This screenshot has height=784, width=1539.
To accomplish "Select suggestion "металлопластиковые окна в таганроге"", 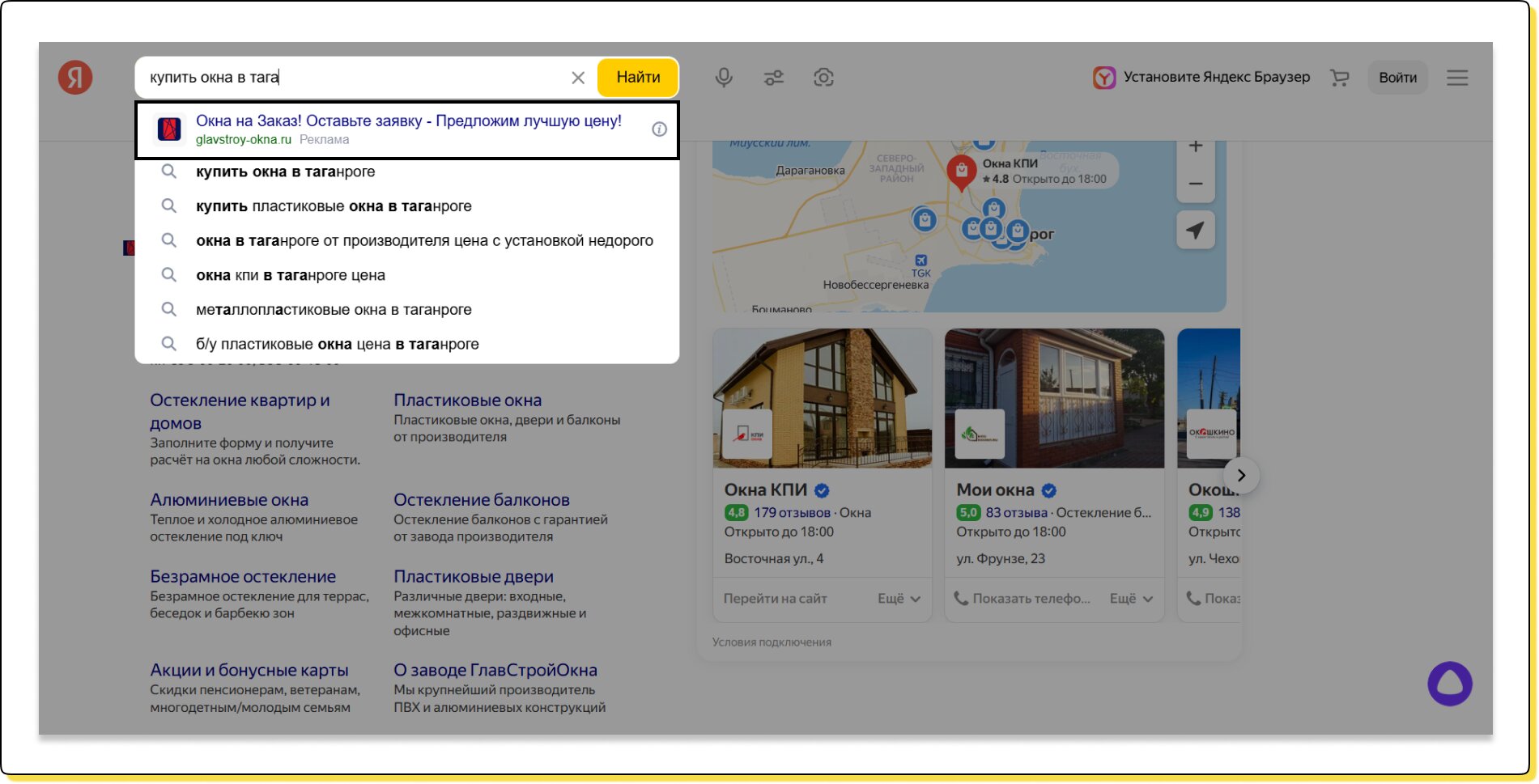I will pos(334,310).
